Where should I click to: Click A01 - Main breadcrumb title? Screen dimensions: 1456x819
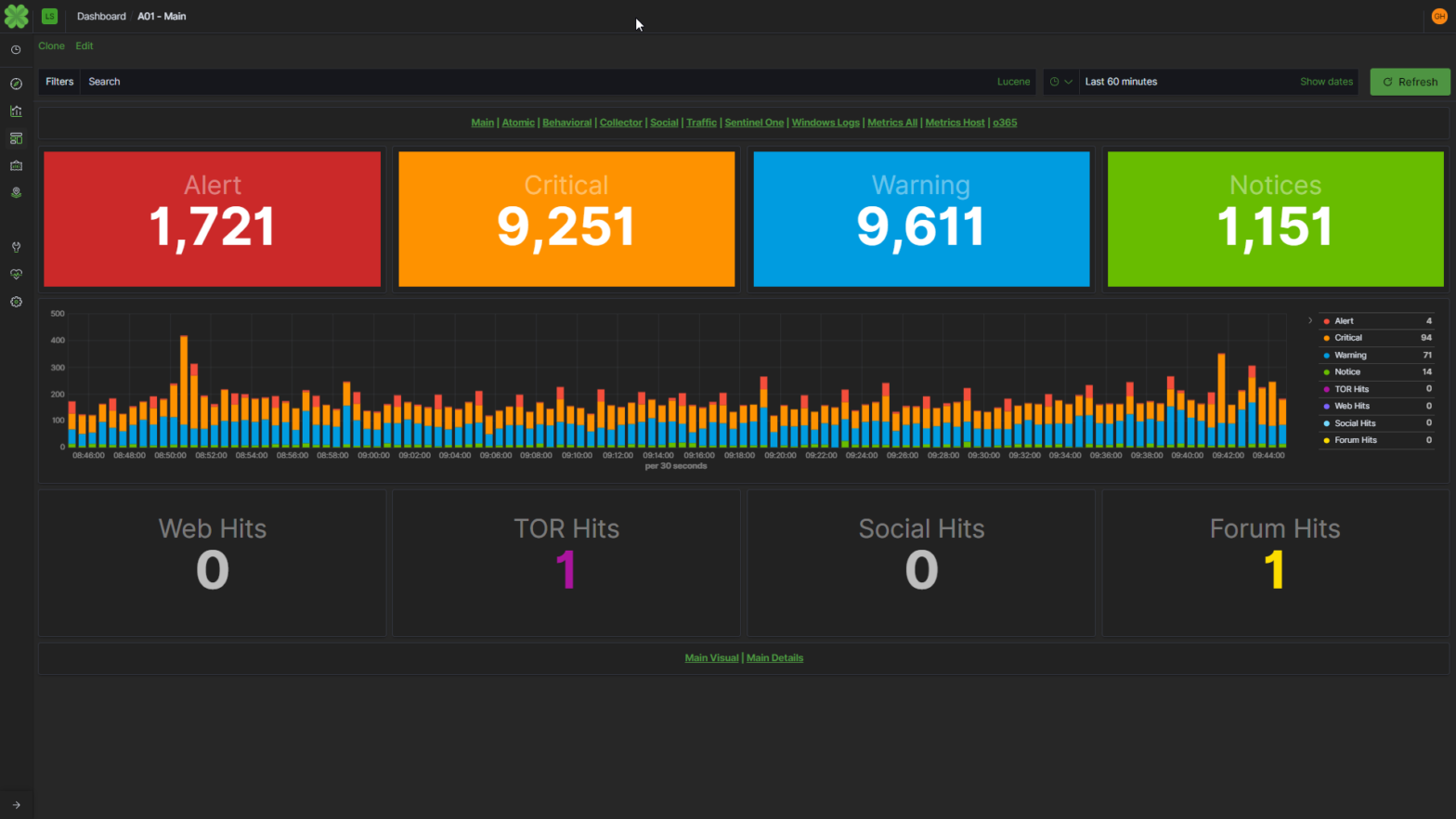[x=162, y=17]
